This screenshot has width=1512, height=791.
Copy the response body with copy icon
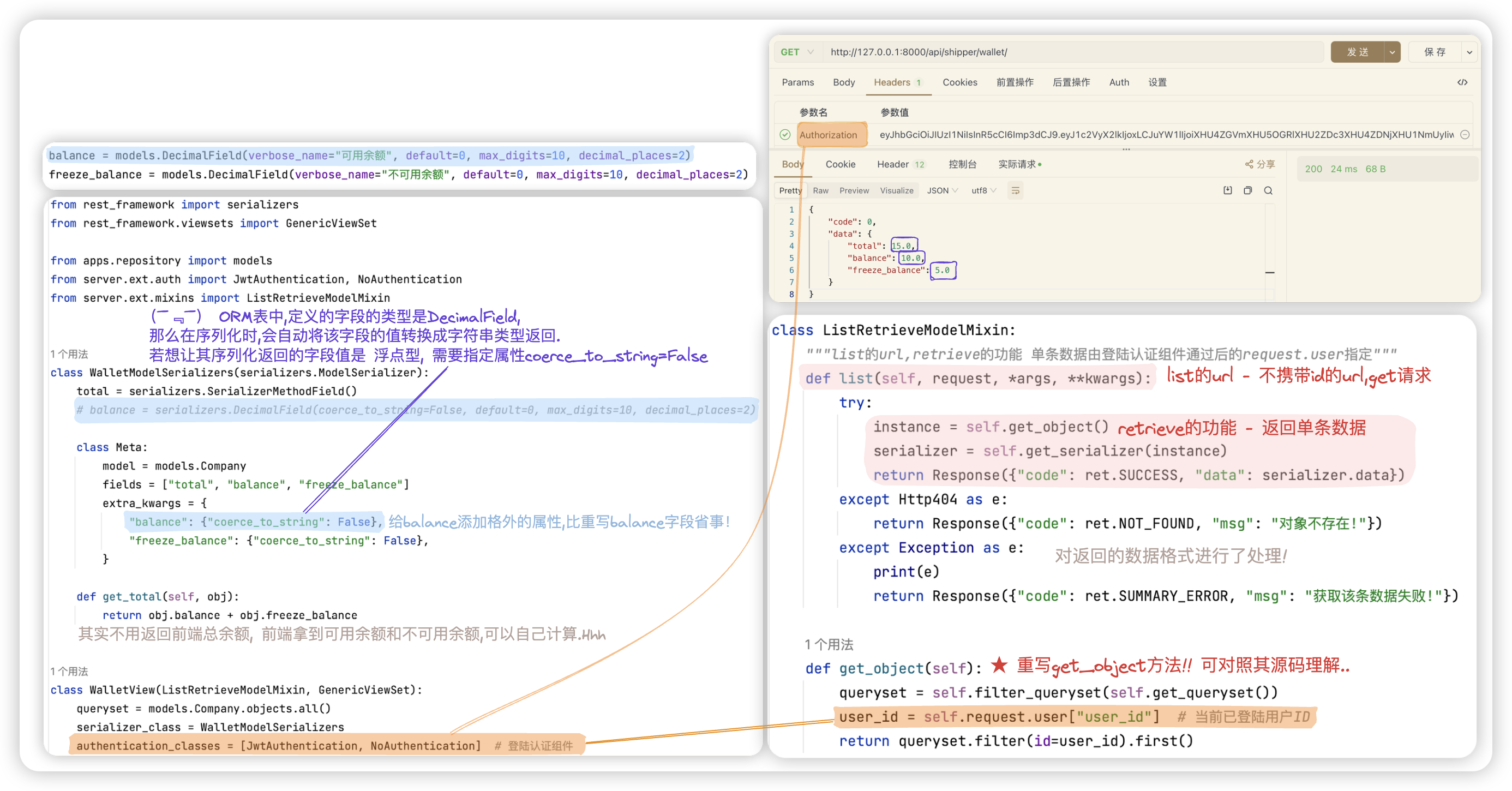click(x=1248, y=190)
